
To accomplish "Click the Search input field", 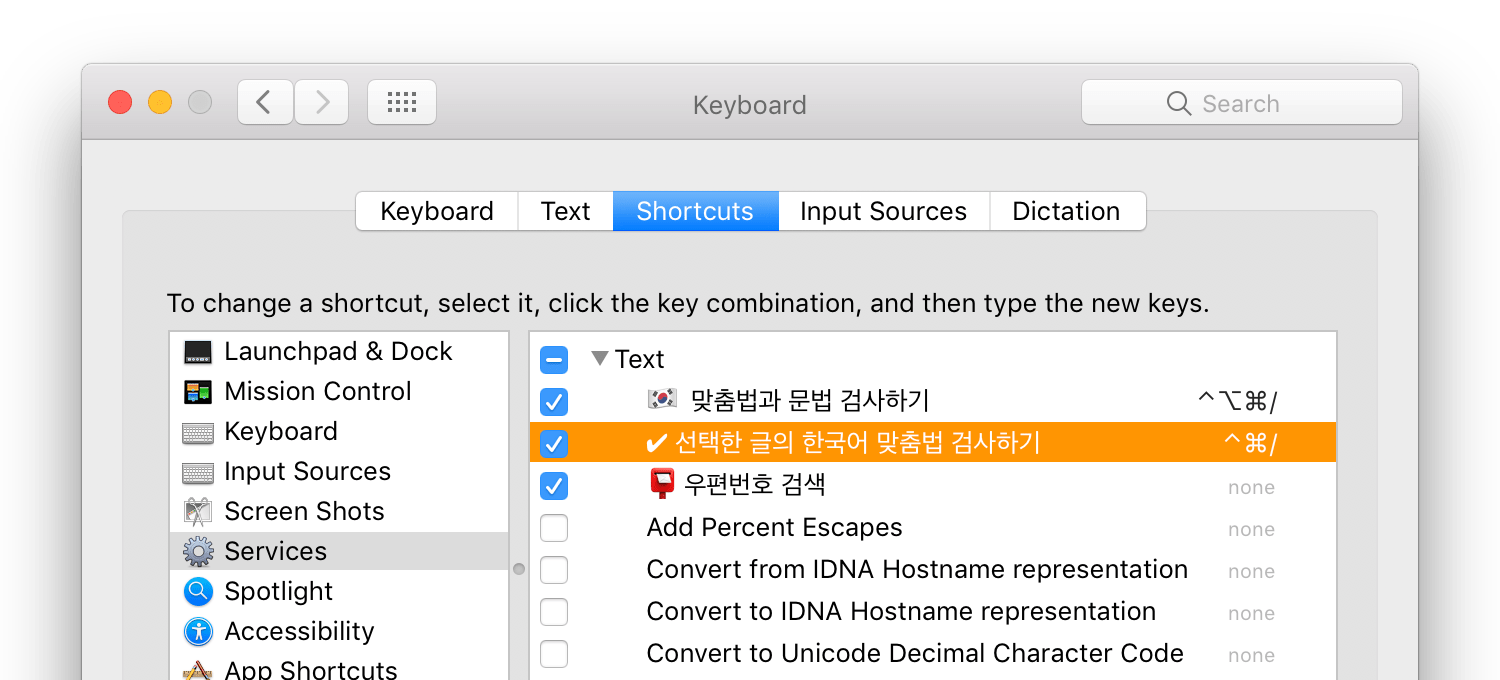I will pos(1242,103).
